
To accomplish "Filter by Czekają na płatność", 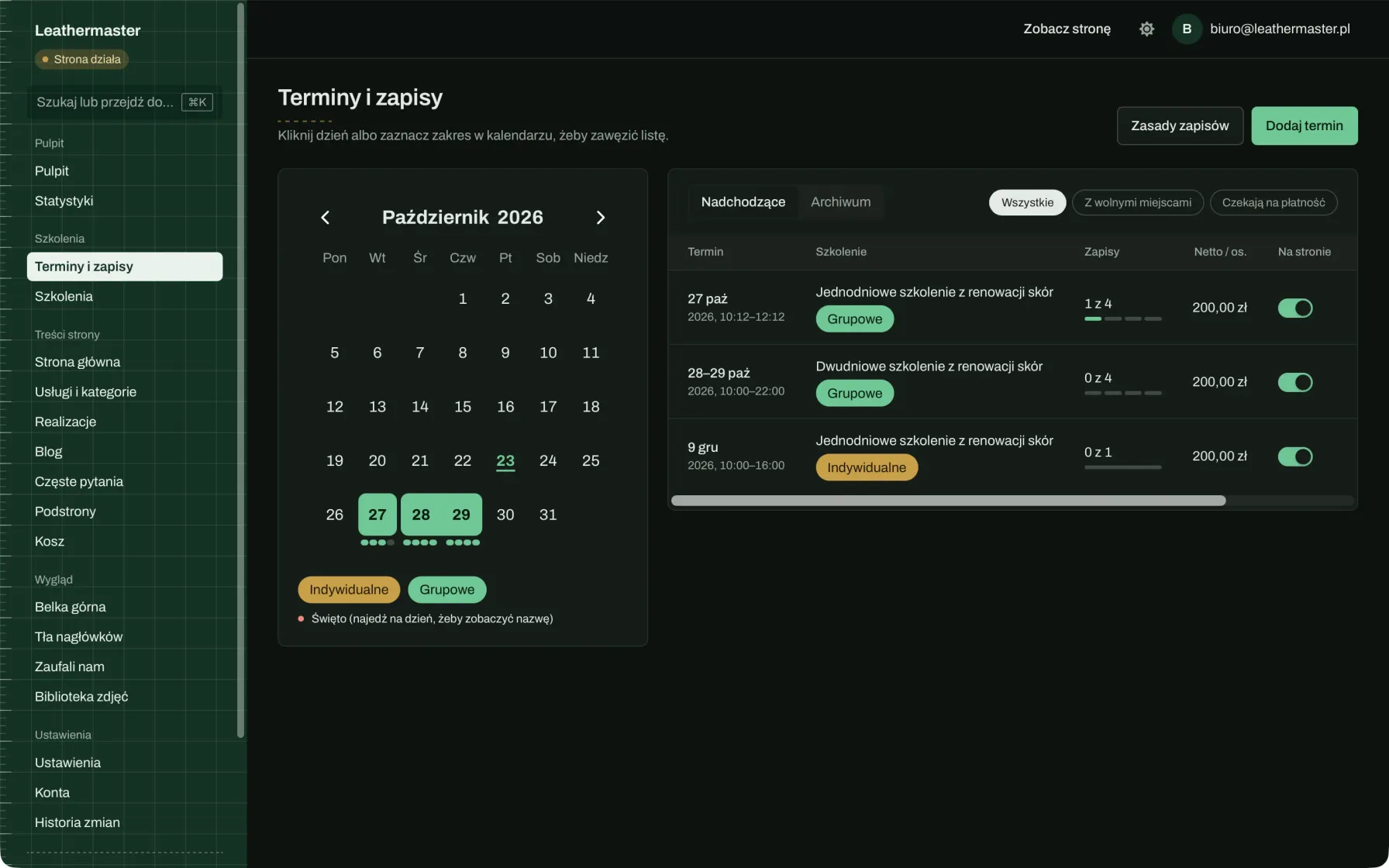I will (1273, 202).
